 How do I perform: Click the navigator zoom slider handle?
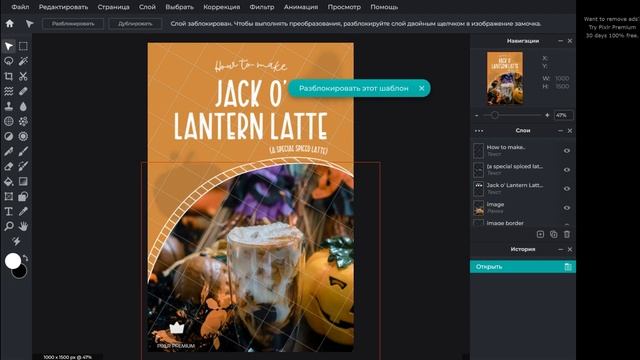[x=494, y=116]
